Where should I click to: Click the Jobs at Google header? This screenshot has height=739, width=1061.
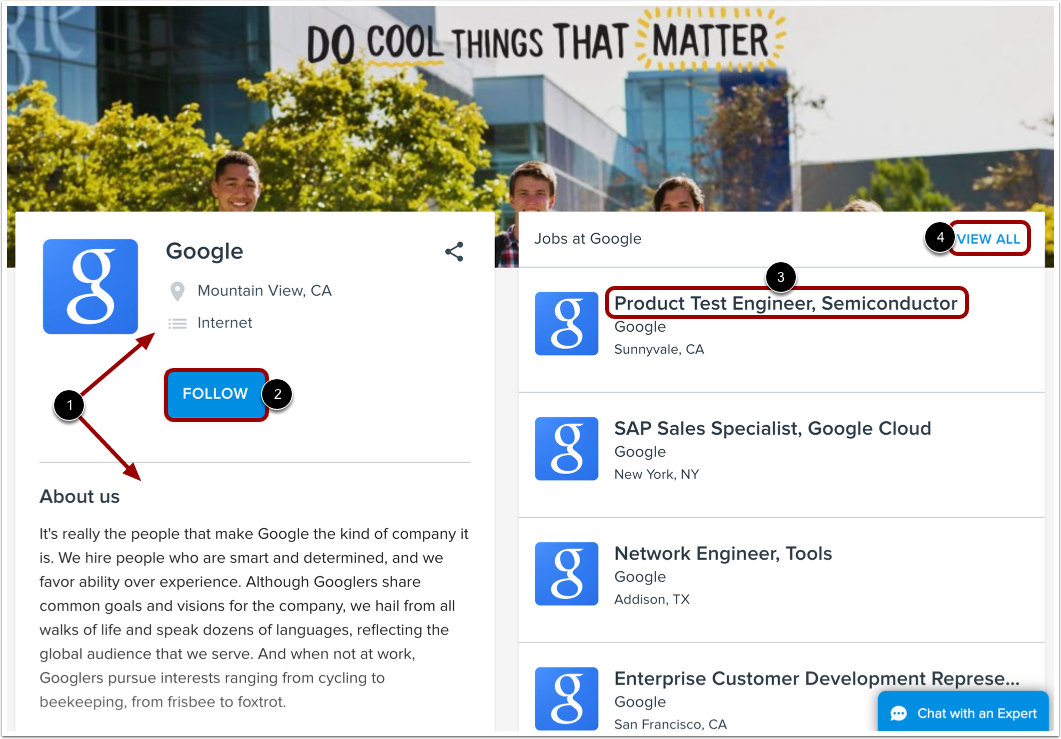click(x=587, y=239)
